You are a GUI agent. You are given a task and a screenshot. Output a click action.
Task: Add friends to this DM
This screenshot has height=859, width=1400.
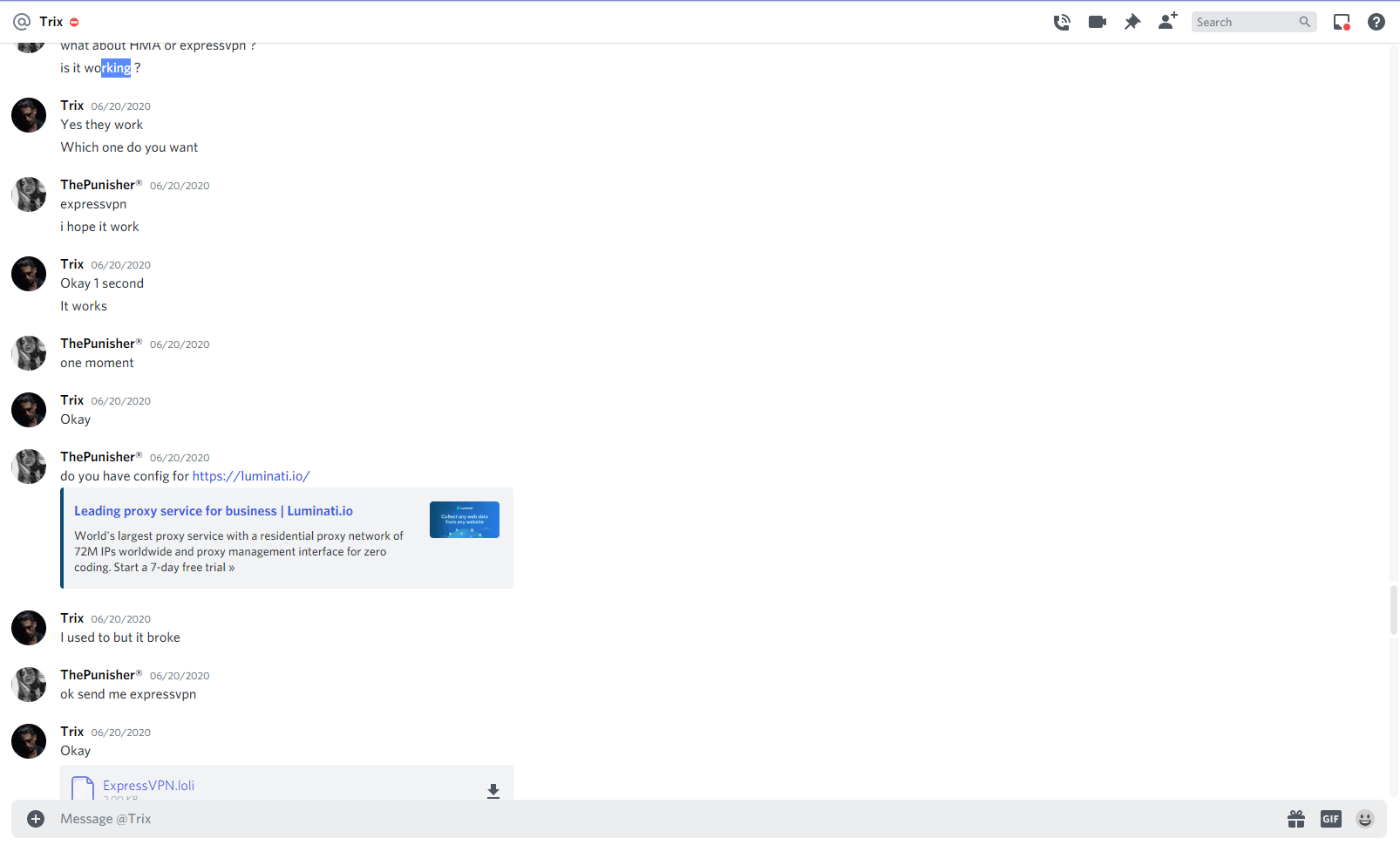pos(1167,22)
